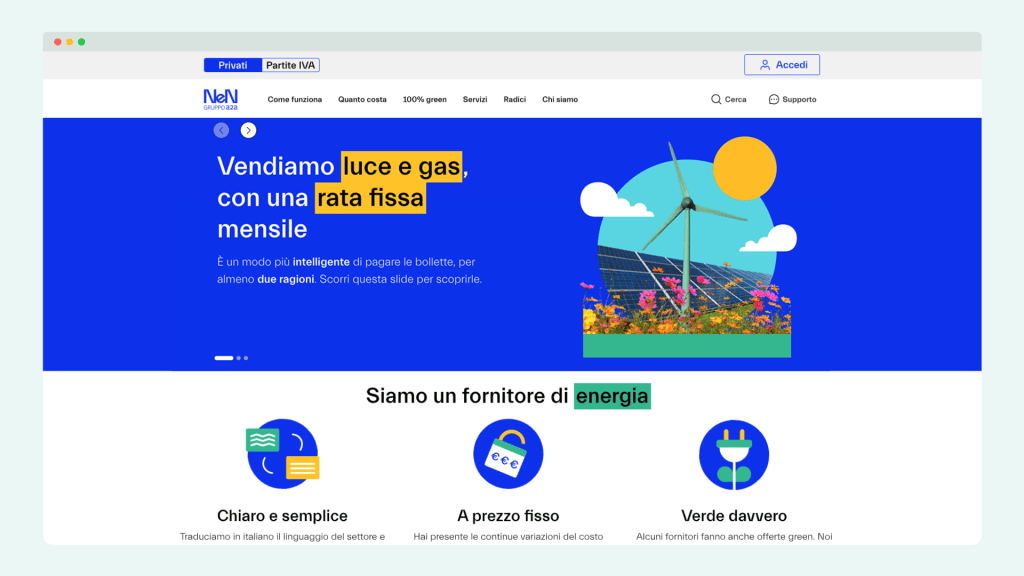Open the Quanto costa menu item
1024x576 pixels.
(362, 100)
